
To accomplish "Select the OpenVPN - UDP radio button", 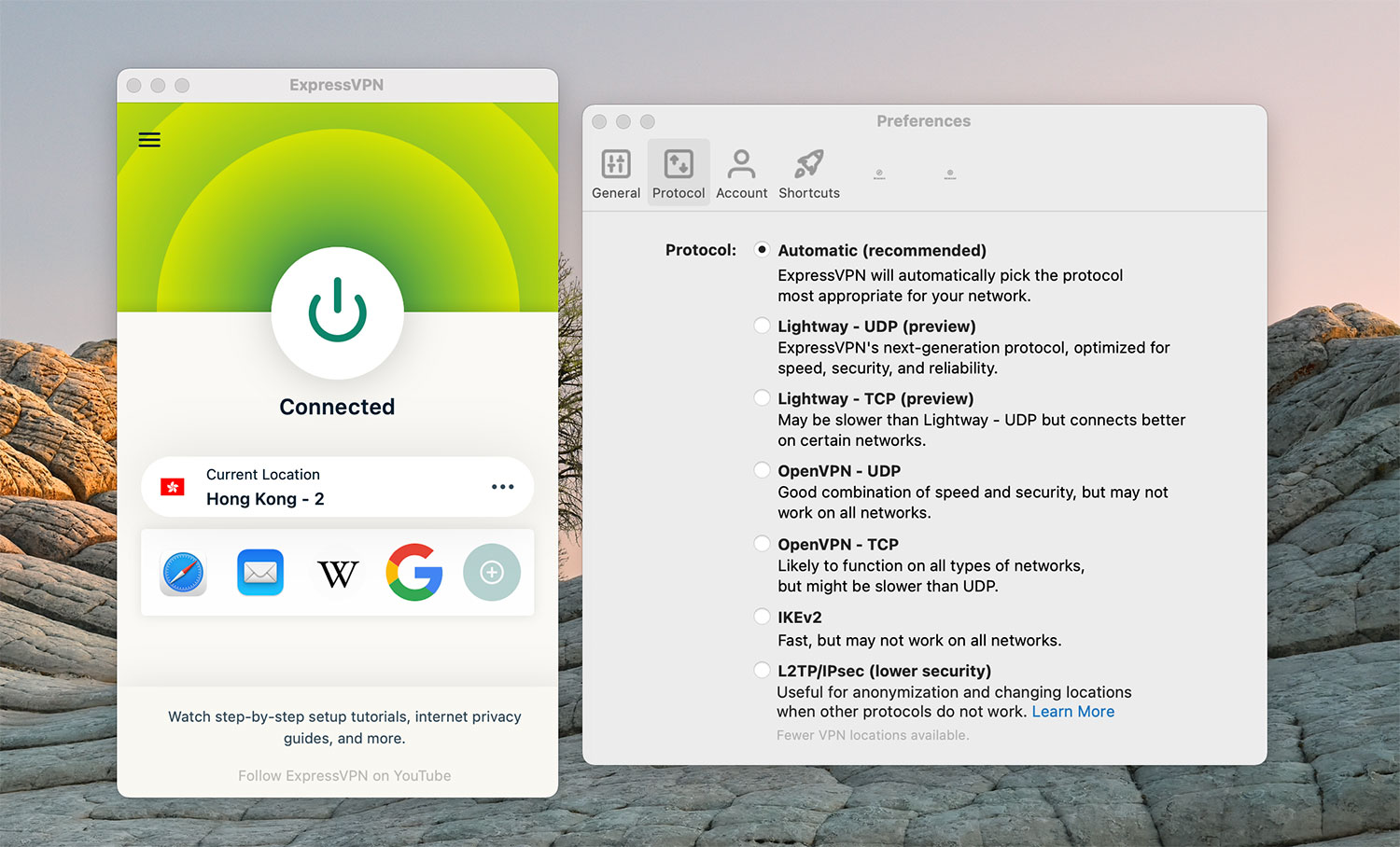I will coord(763,470).
